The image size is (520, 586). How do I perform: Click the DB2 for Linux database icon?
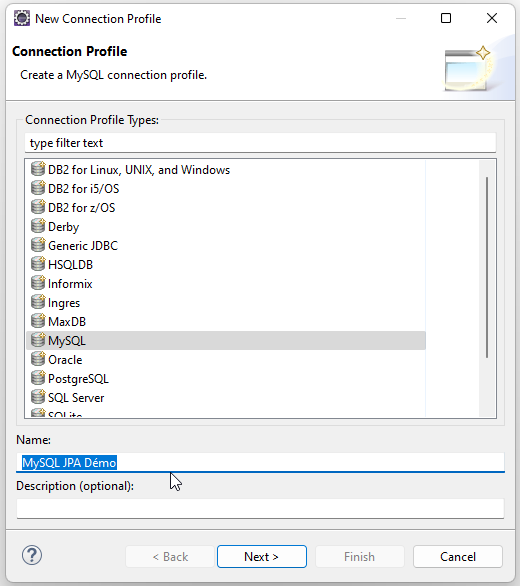pos(38,169)
